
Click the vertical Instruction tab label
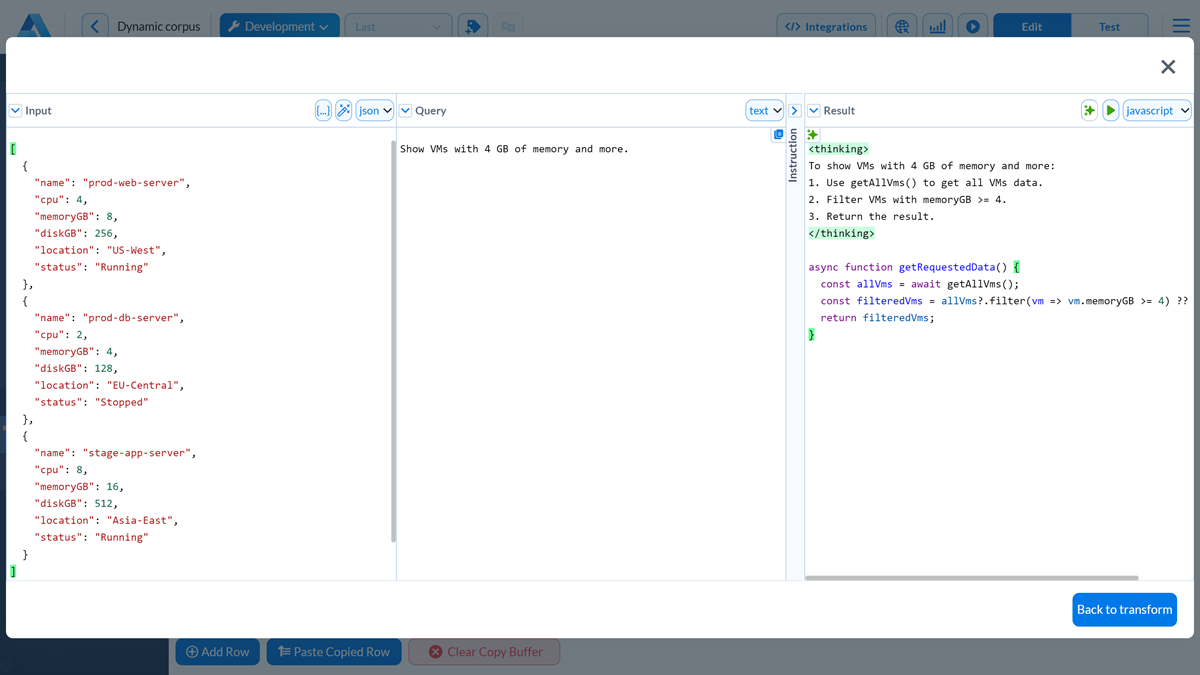(x=794, y=156)
